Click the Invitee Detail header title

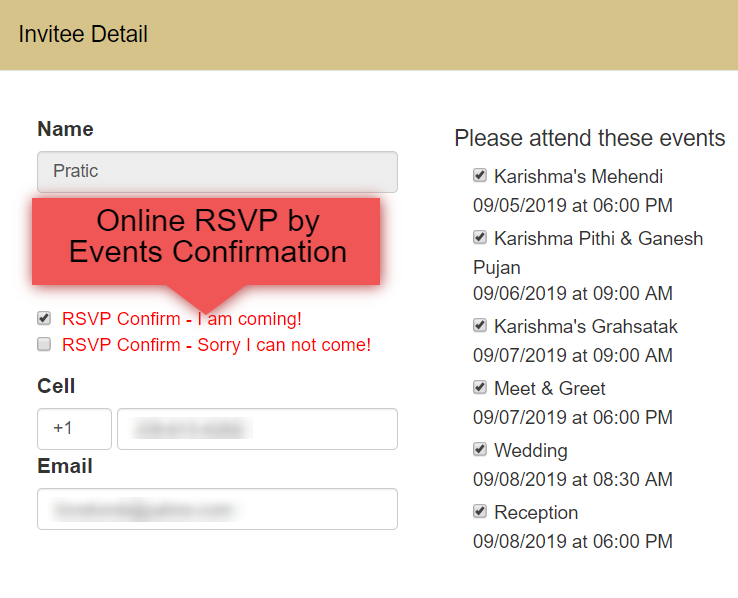pos(83,34)
